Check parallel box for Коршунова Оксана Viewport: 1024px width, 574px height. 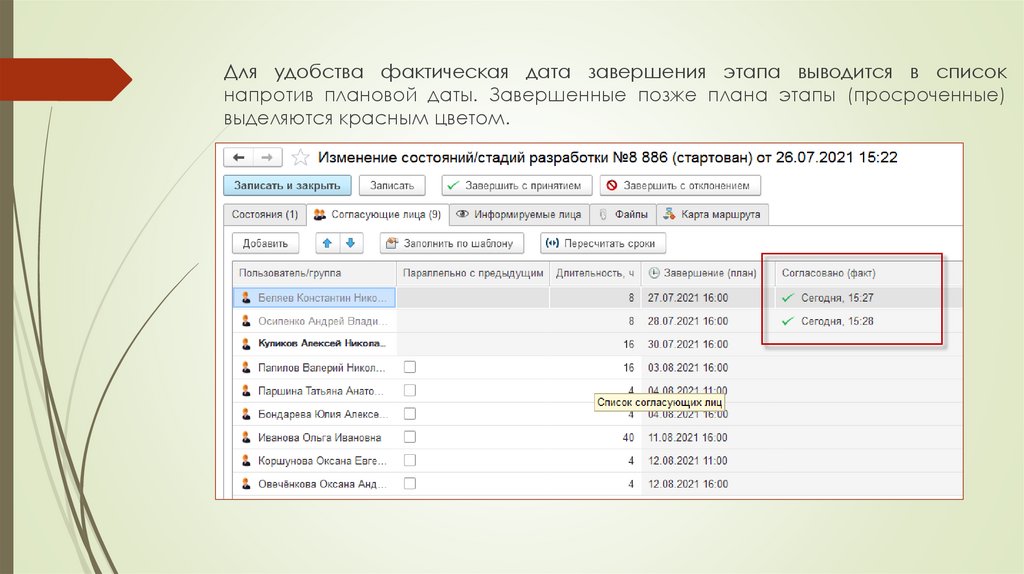409,461
